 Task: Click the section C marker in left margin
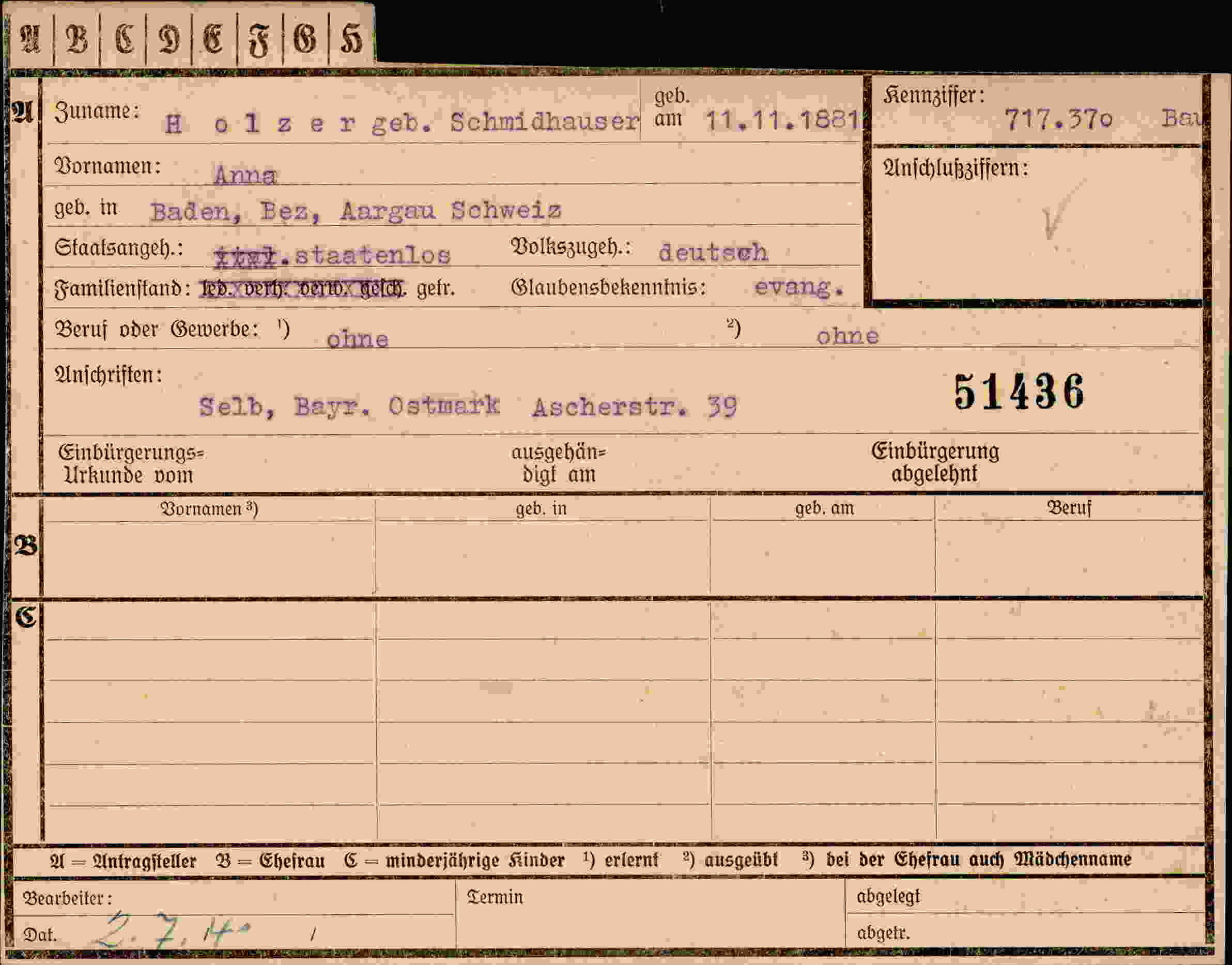click(26, 617)
